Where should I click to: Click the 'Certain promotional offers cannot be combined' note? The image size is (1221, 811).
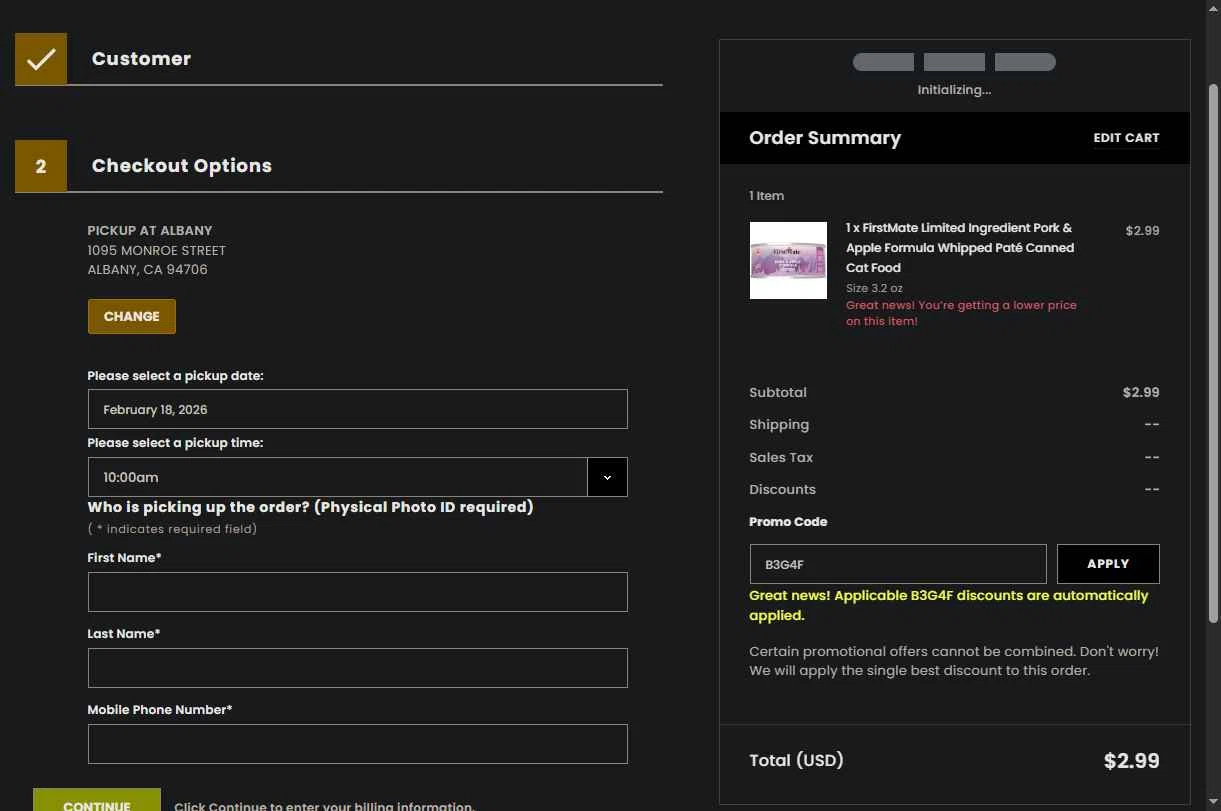[954, 661]
